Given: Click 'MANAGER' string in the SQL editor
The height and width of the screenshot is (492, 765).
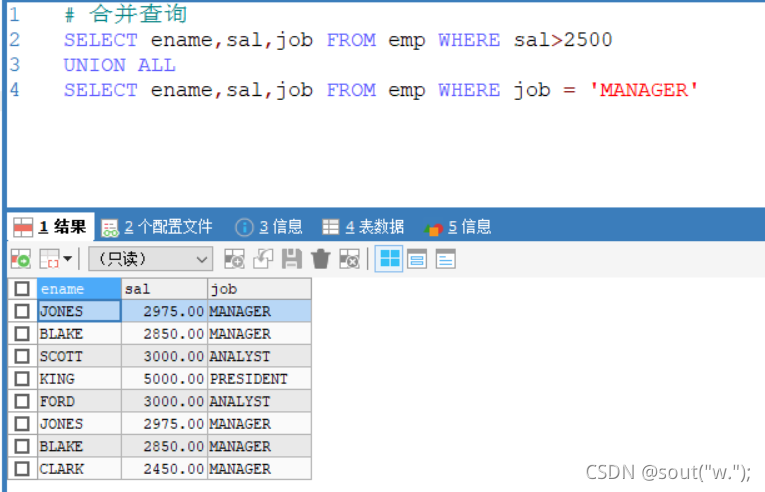Looking at the screenshot, I should coord(644,90).
